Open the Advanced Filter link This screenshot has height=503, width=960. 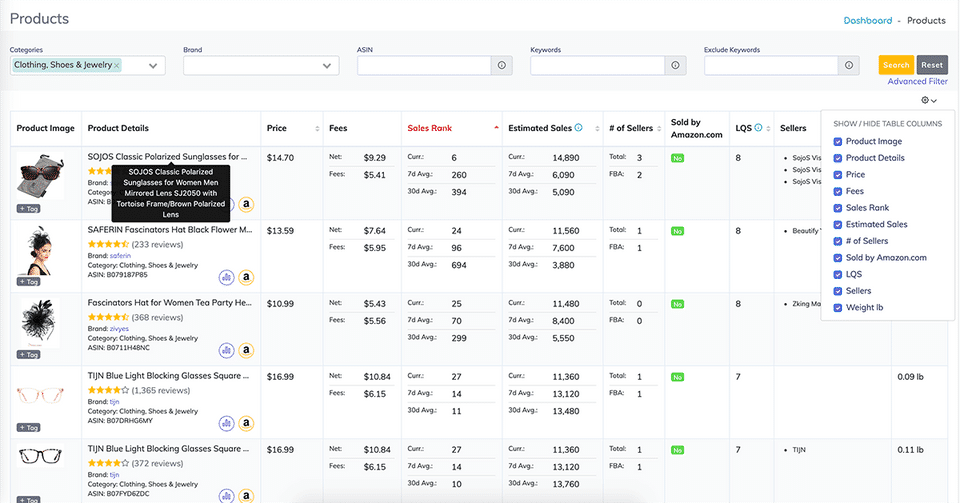[x=917, y=82]
